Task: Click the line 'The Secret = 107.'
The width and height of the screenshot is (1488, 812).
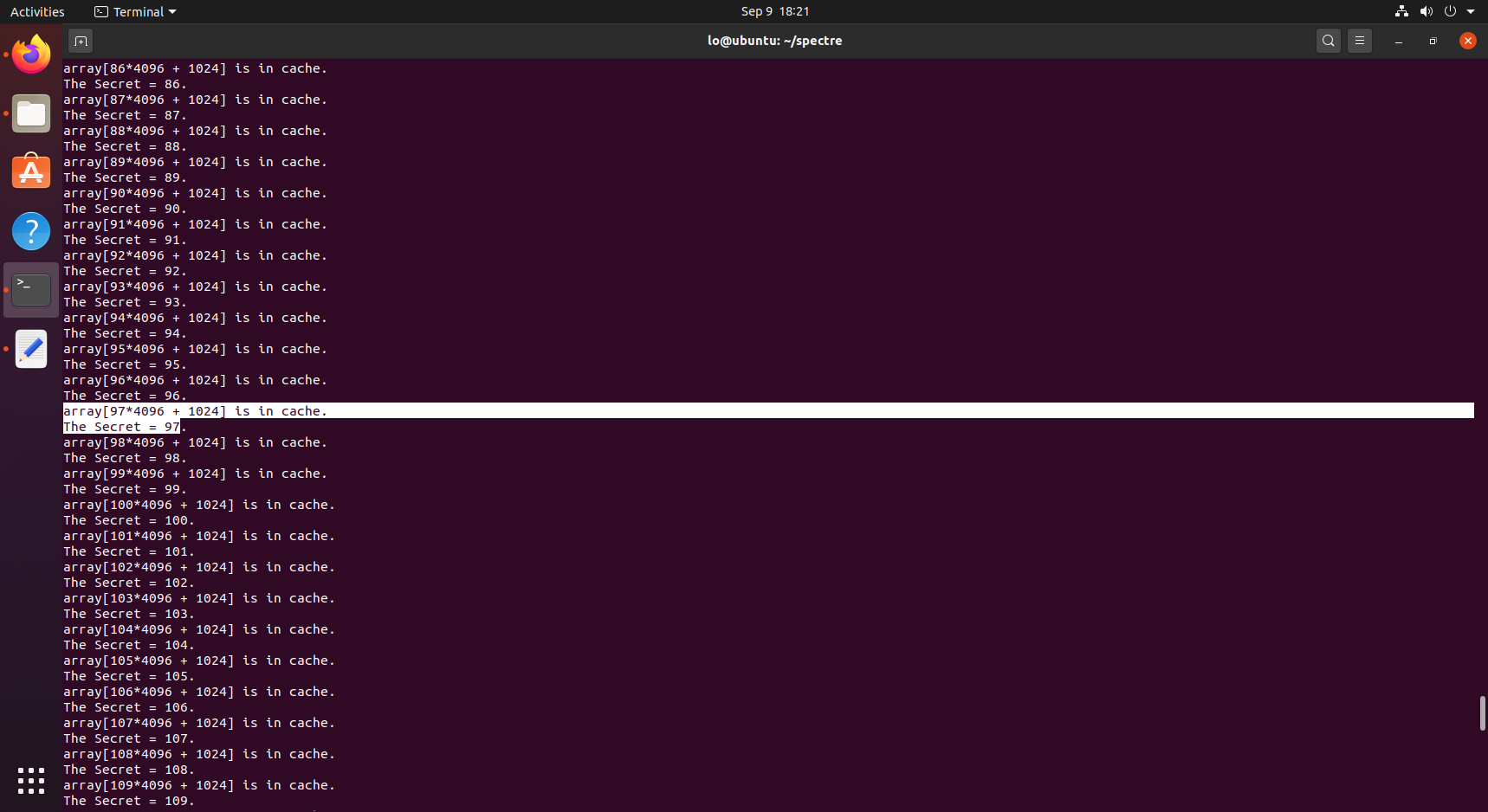Action: coord(129,738)
